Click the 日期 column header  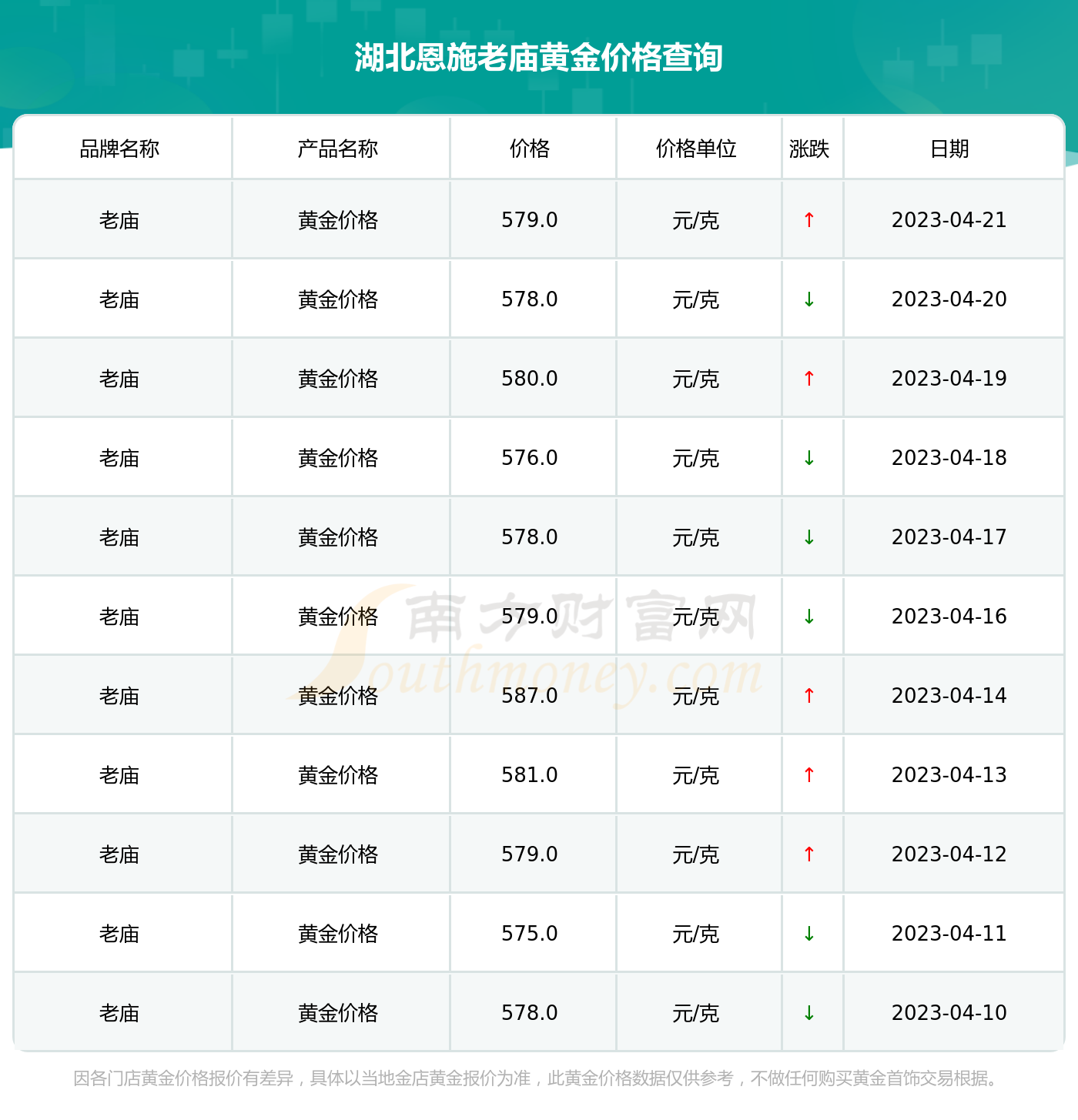(x=949, y=149)
